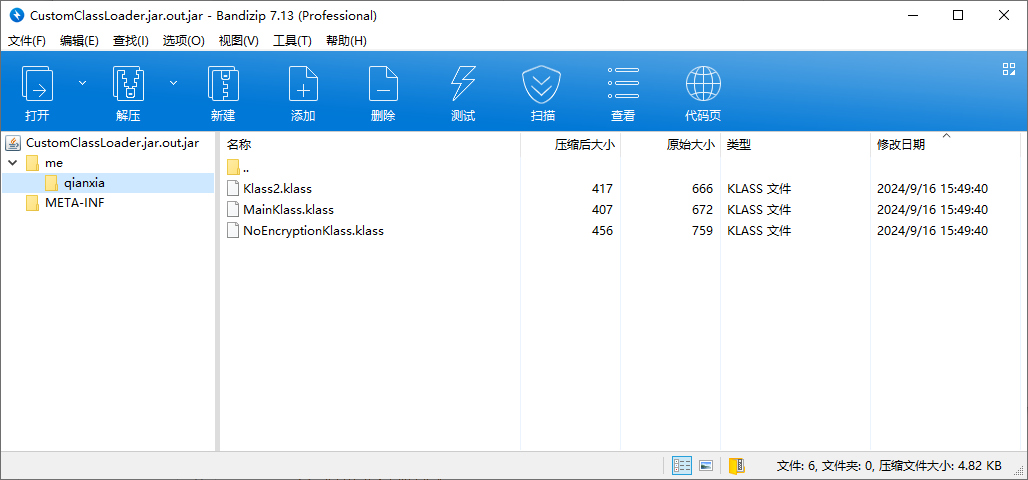Image resolution: width=1028 pixels, height=480 pixels.
Task: Select the MainKlass.klass file
Action: (x=288, y=210)
